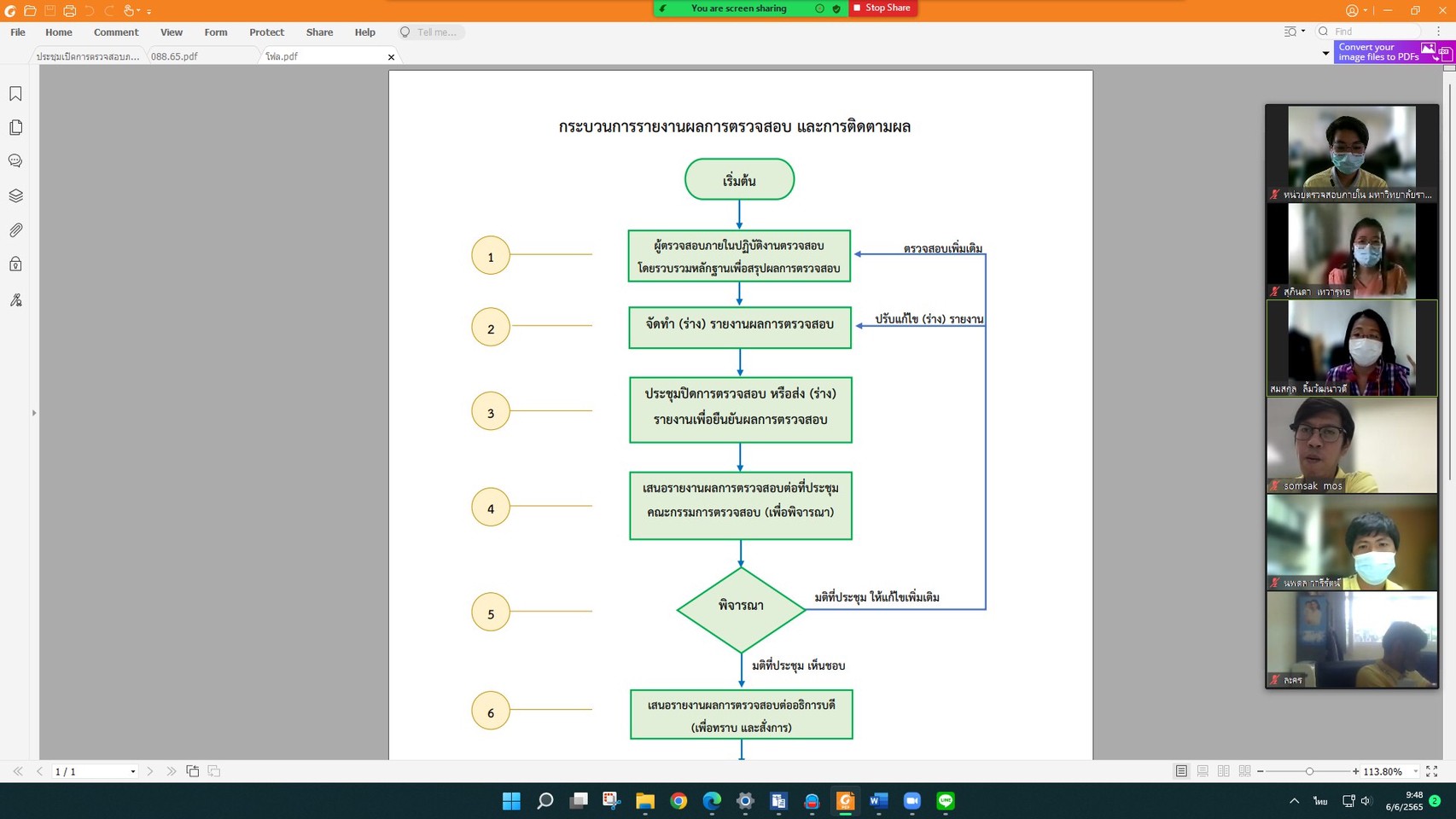Image resolution: width=1456 pixels, height=819 pixels.
Task: Enter full screen mode
Action: tap(1432, 771)
